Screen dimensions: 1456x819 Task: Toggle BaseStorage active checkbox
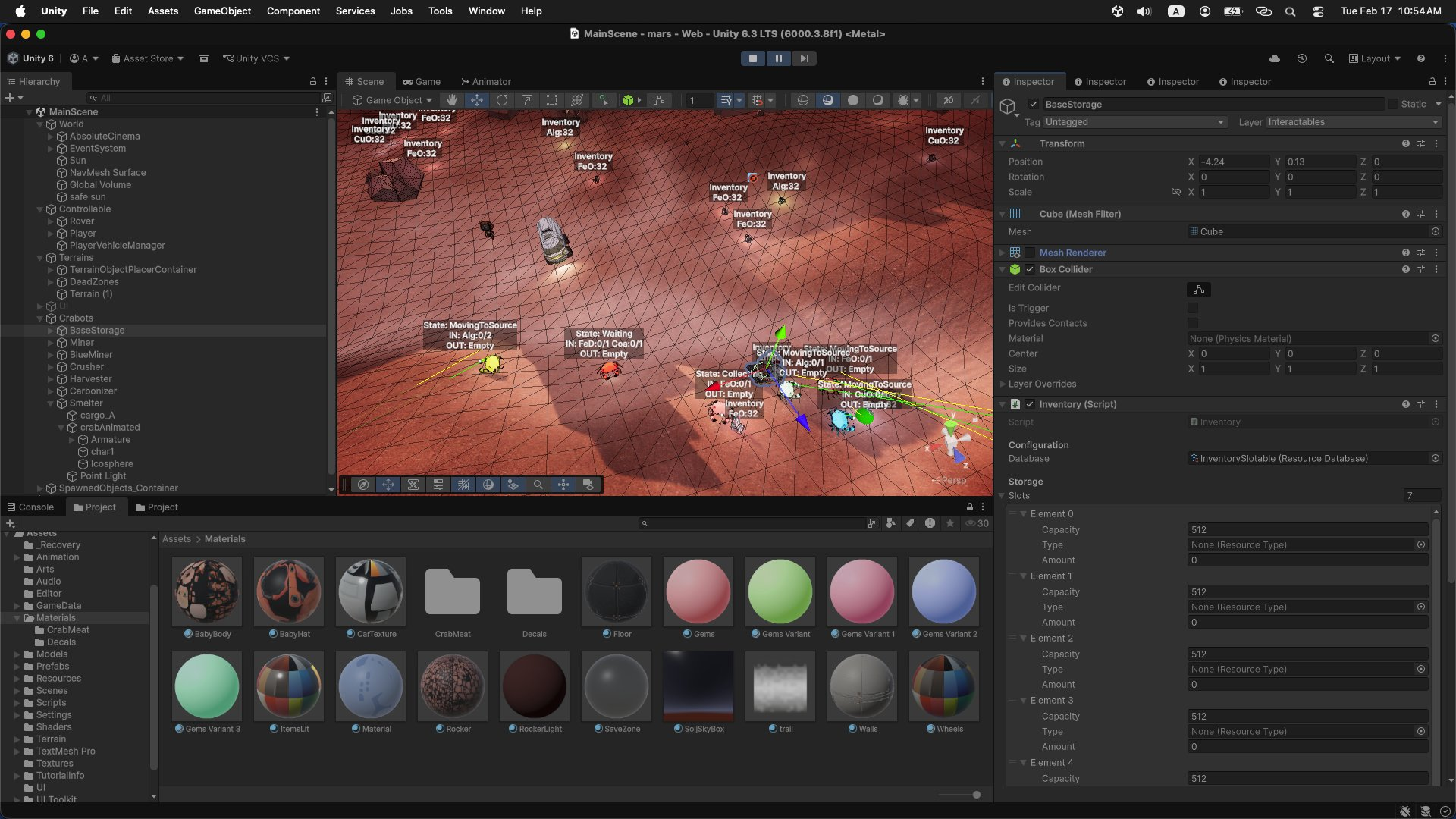pos(1033,104)
